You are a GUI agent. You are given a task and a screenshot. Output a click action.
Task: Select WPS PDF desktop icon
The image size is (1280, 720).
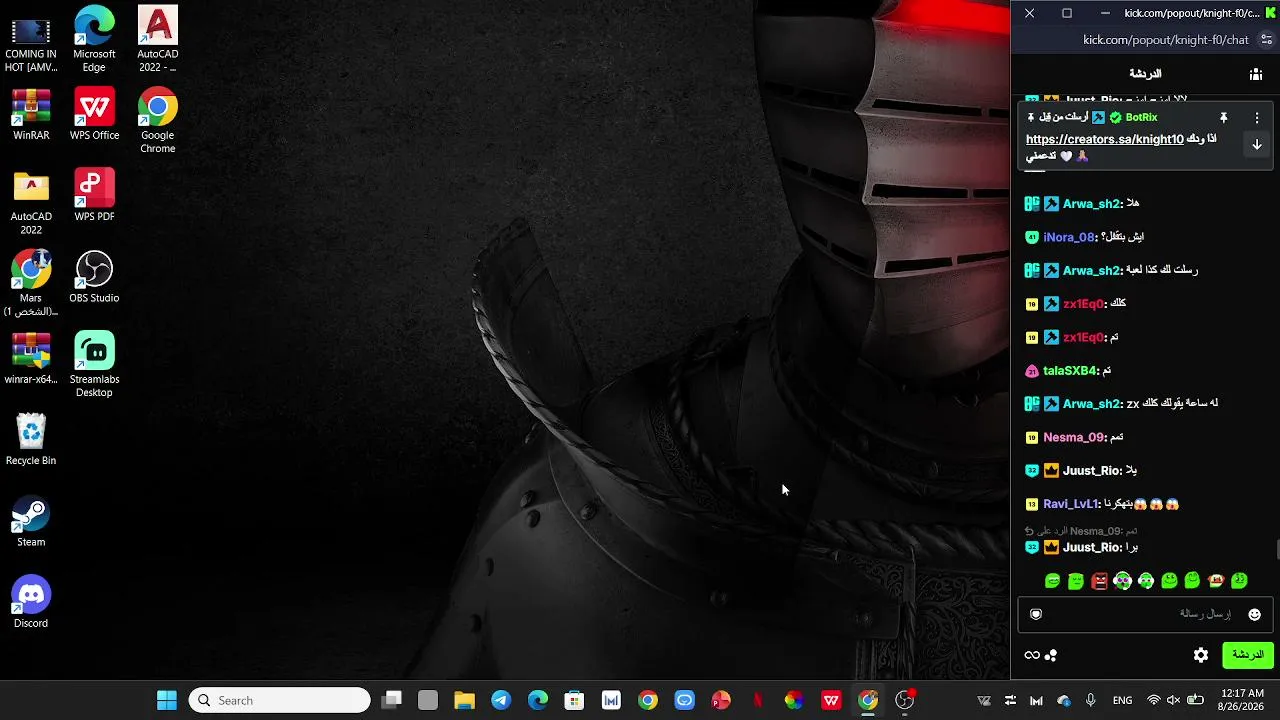click(94, 195)
